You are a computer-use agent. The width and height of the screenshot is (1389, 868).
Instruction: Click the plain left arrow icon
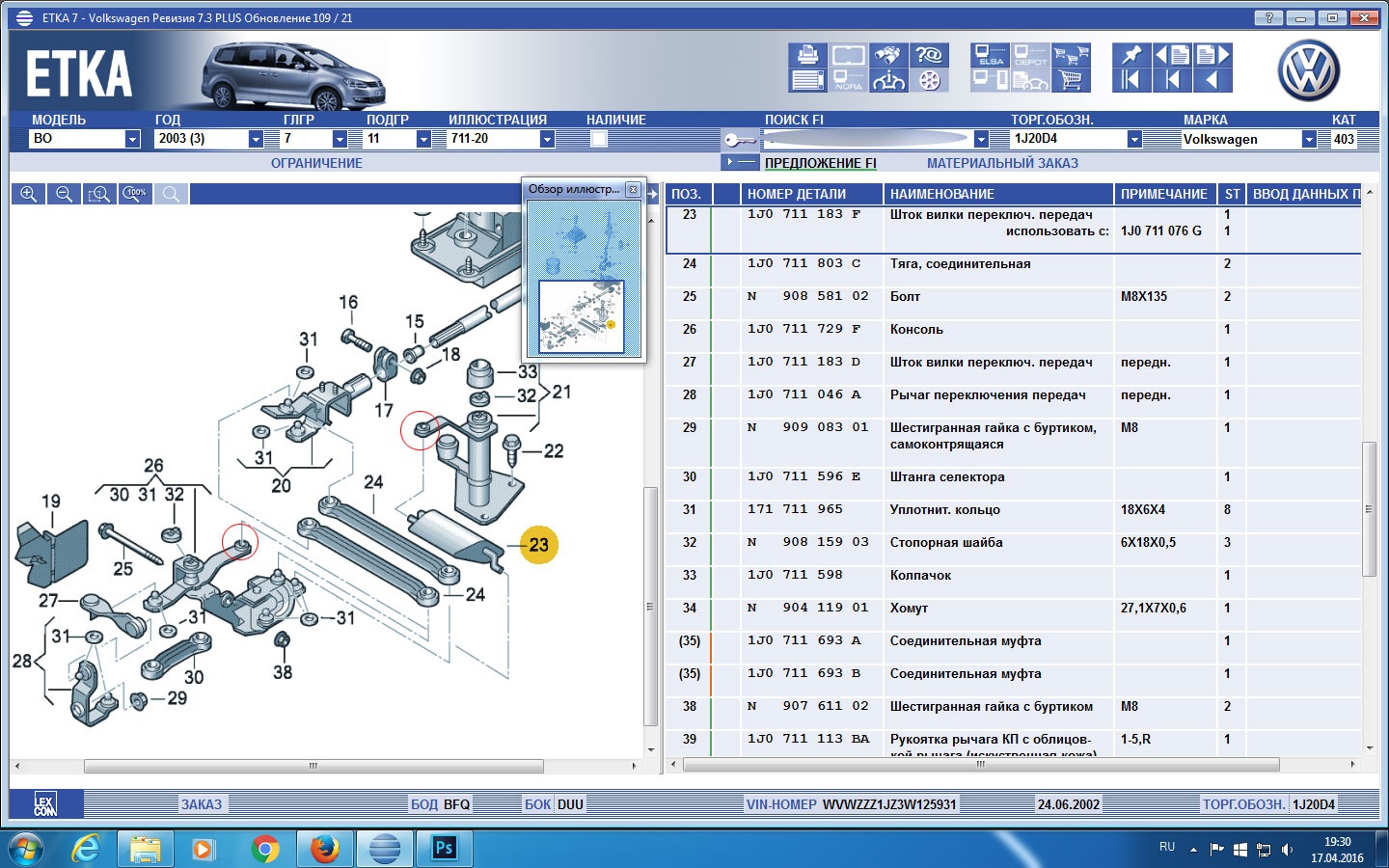(x=1213, y=80)
